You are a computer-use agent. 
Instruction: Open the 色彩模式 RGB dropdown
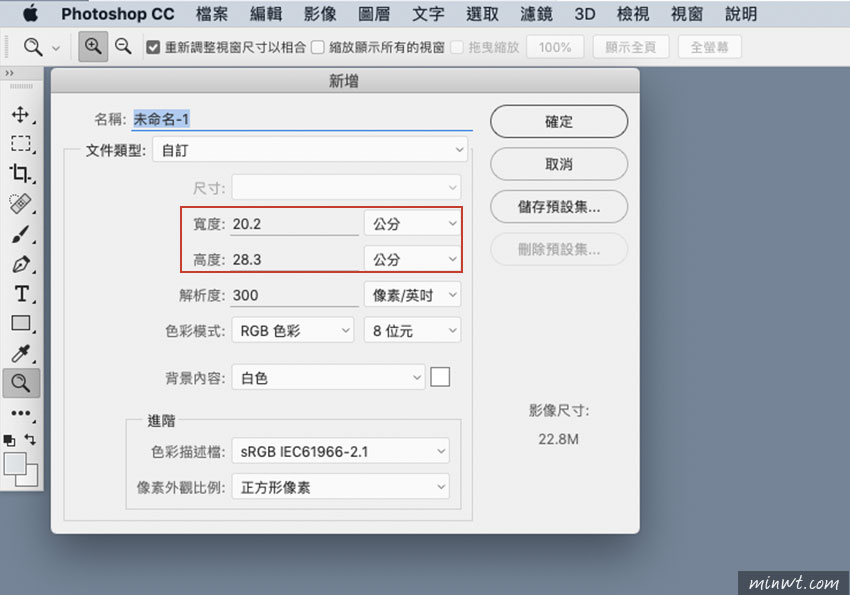(293, 331)
